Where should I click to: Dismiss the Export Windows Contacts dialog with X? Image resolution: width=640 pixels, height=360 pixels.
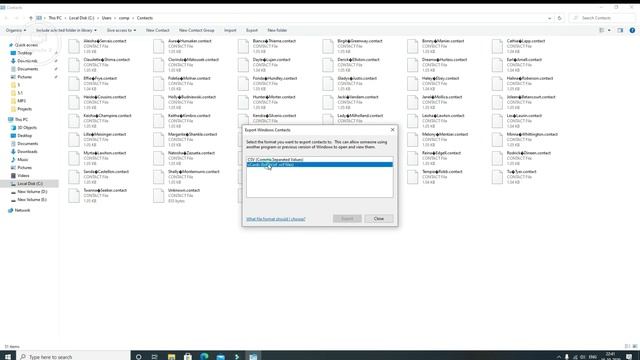tap(393, 130)
